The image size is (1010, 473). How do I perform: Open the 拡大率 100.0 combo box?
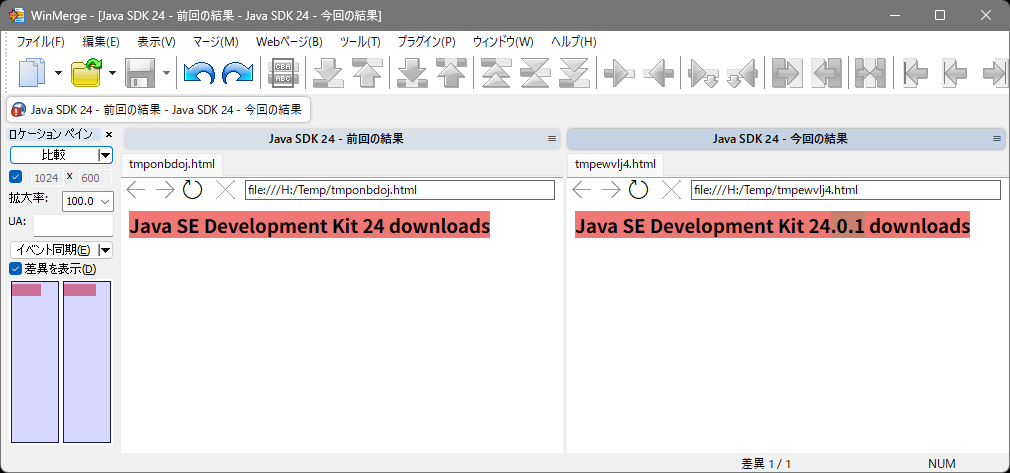[x=88, y=201]
